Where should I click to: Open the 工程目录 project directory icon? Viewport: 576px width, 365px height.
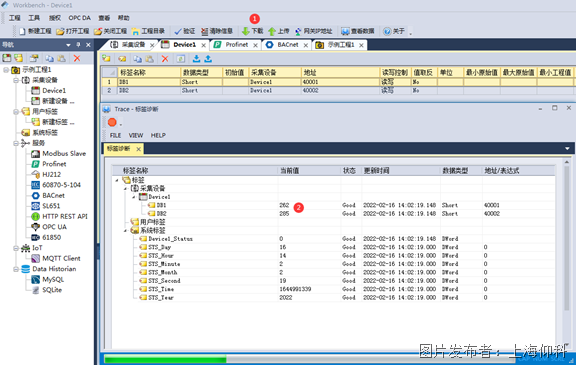[136, 31]
